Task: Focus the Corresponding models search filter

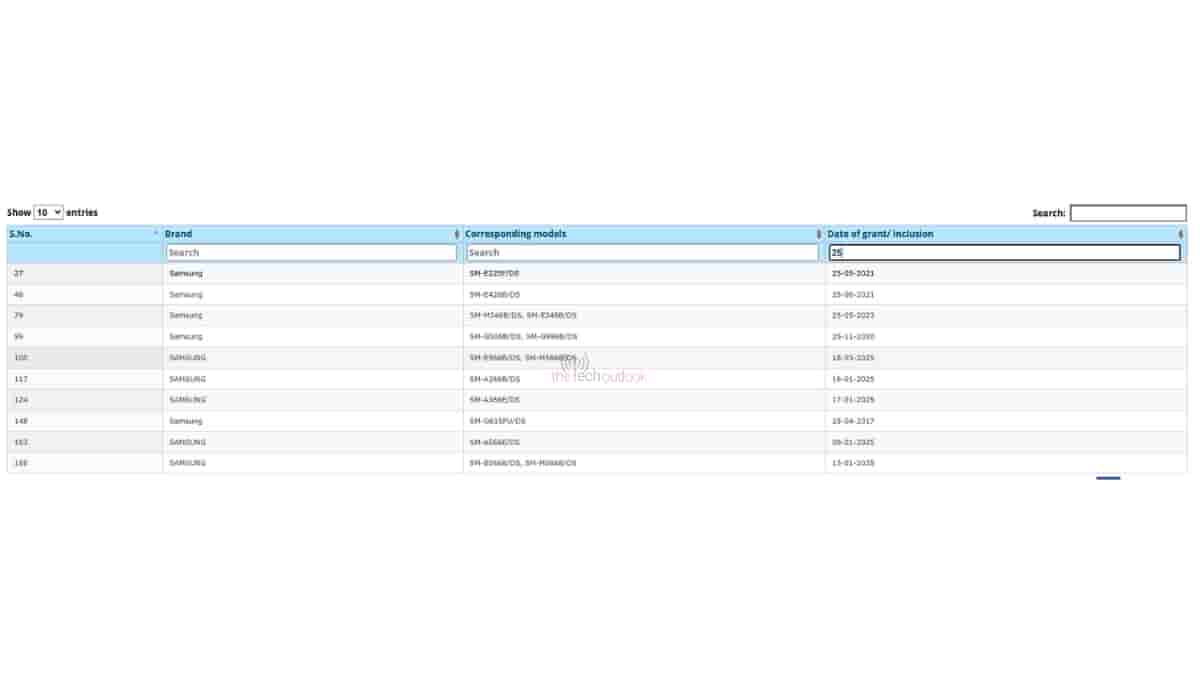Action: [642, 253]
